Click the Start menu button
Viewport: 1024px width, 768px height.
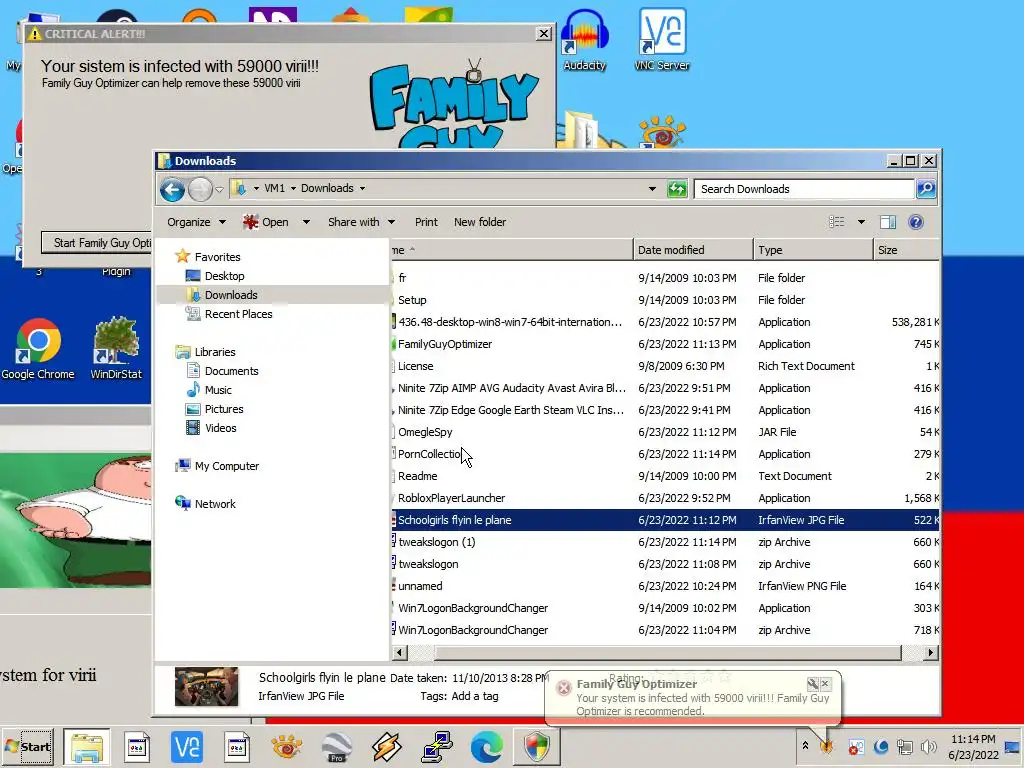(27, 746)
